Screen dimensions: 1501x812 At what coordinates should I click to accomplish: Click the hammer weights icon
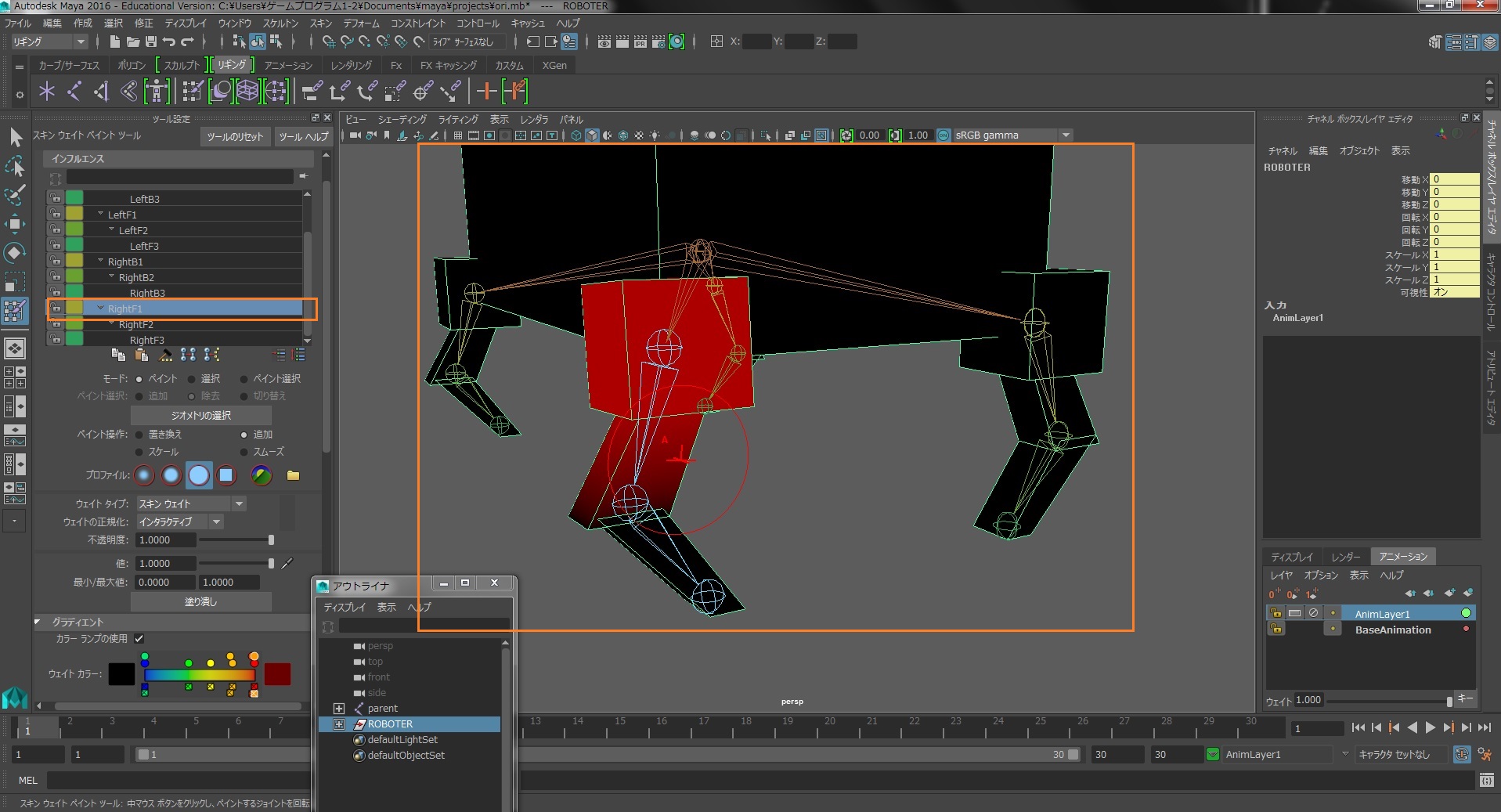coord(165,355)
